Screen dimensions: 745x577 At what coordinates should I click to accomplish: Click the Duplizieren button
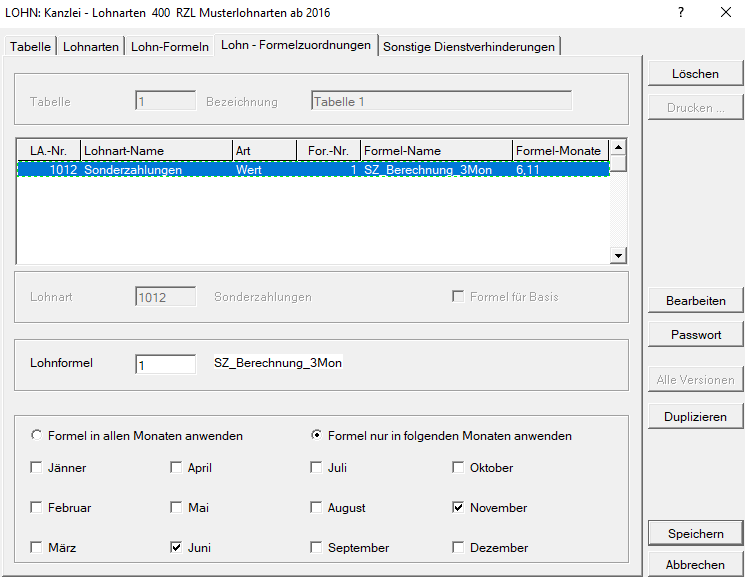point(696,417)
